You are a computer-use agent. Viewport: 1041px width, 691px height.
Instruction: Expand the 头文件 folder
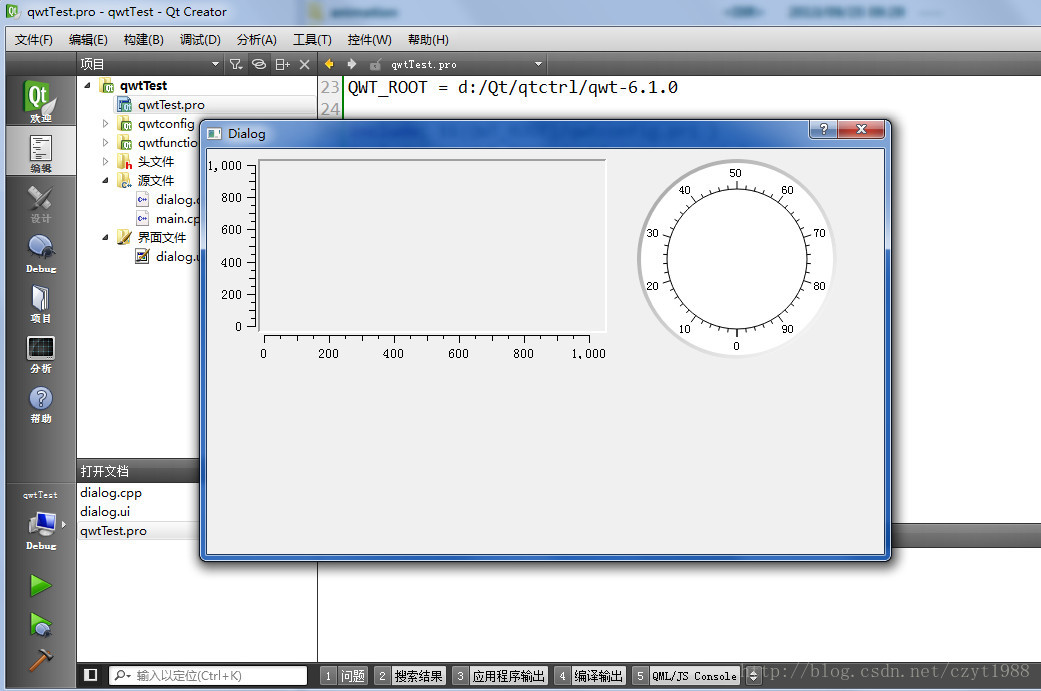point(106,161)
